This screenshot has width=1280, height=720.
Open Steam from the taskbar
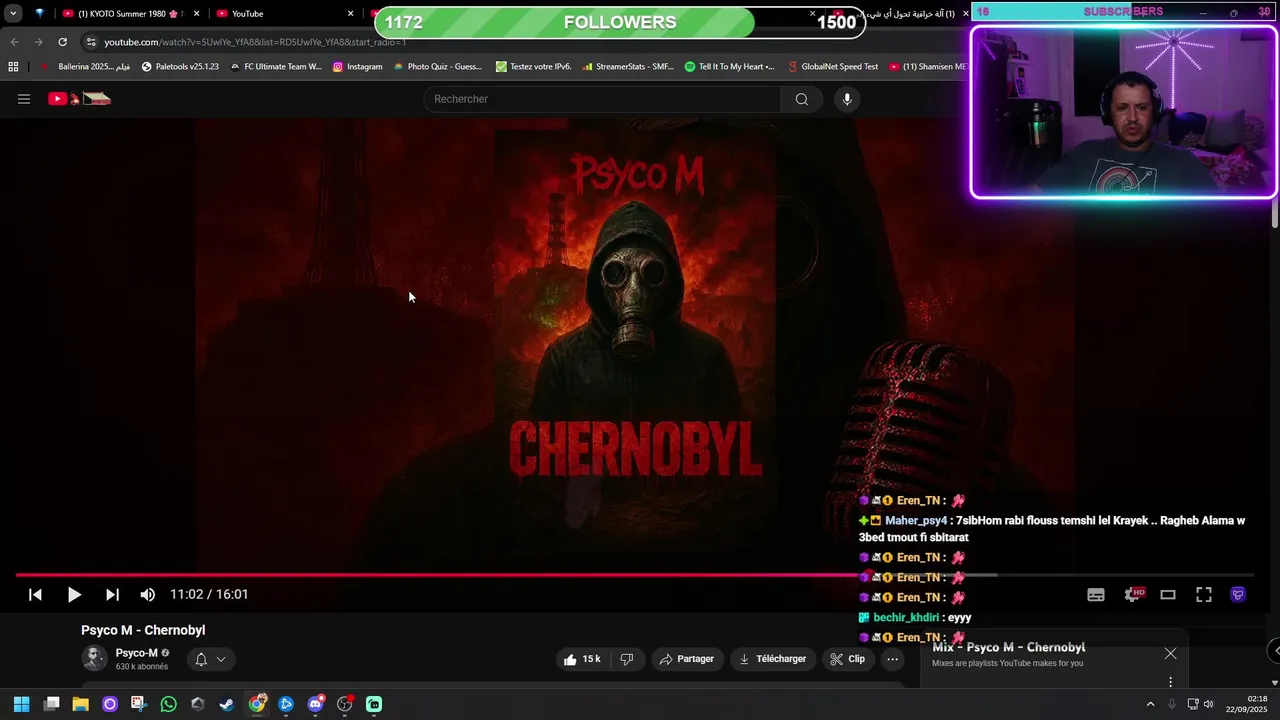point(227,704)
